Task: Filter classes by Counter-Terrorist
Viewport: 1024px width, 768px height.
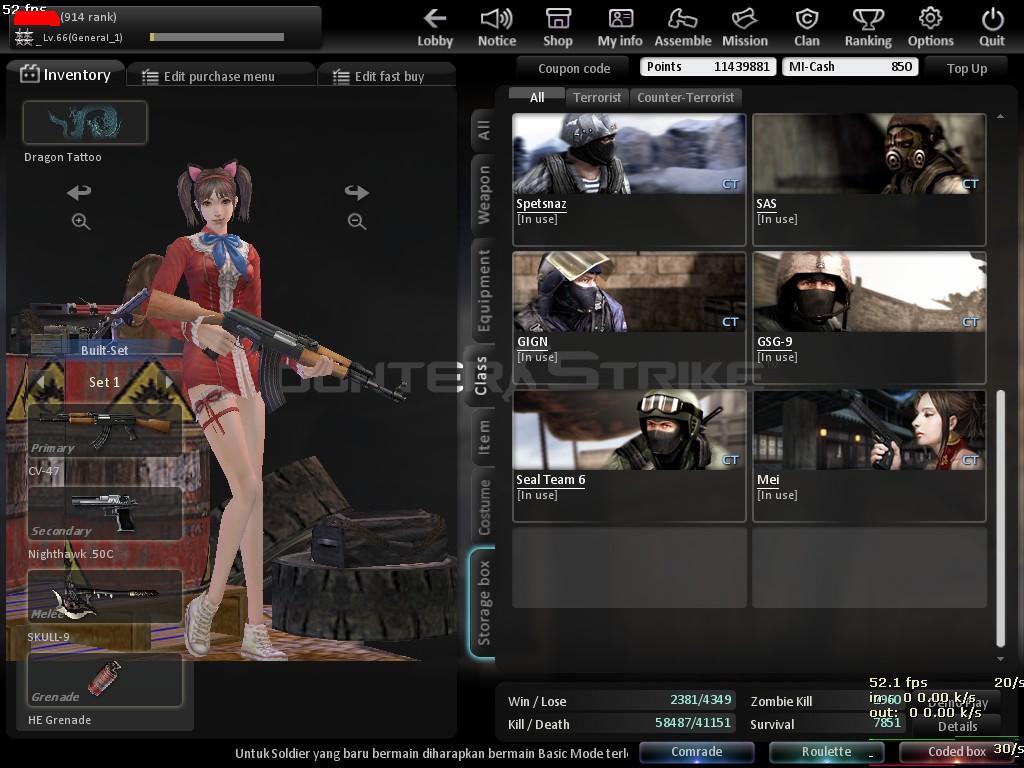Action: (686, 97)
